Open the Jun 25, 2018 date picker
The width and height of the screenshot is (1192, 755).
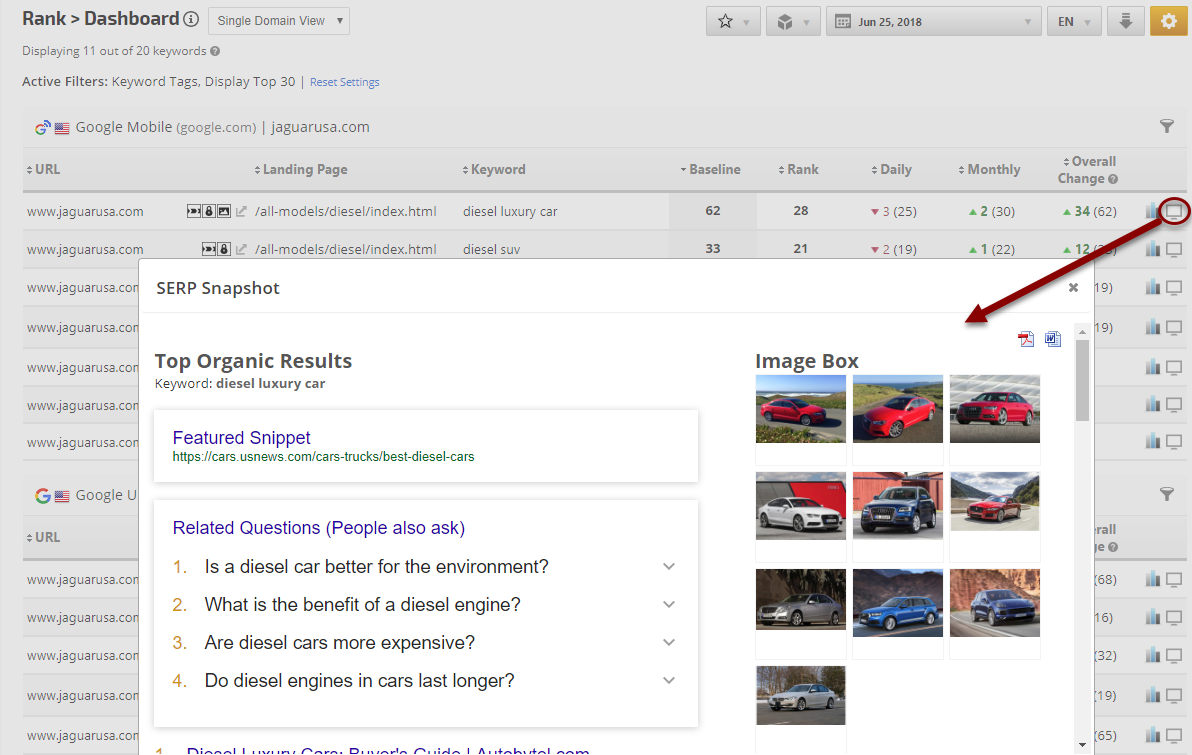(x=933, y=21)
